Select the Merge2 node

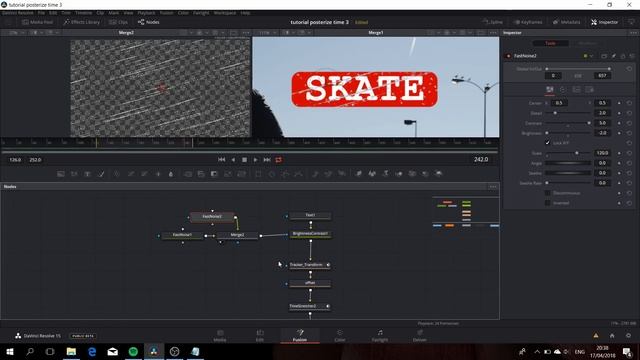238,235
